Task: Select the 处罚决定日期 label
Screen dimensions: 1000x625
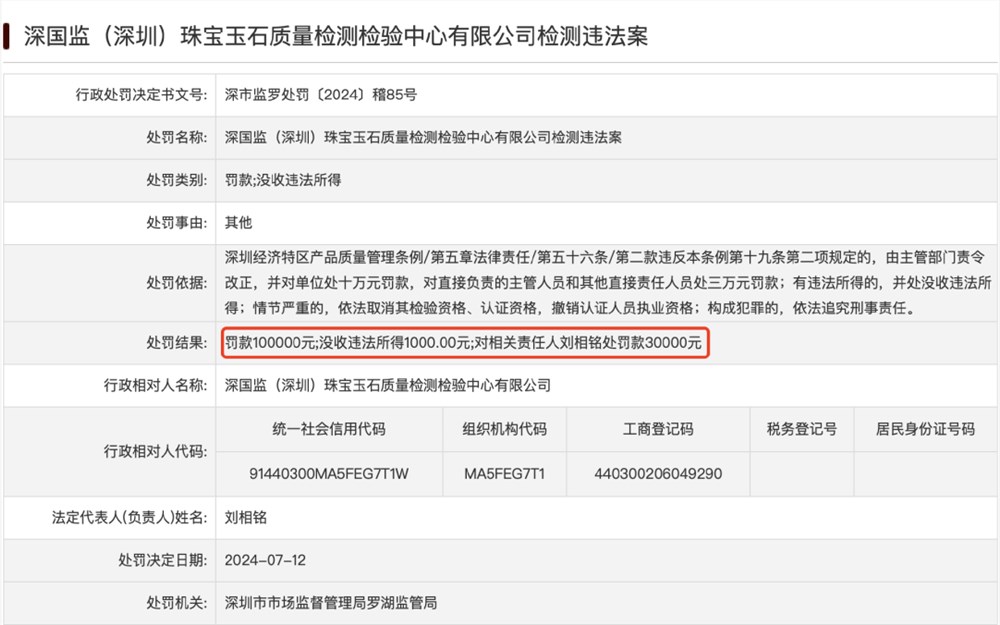Action: pos(163,561)
